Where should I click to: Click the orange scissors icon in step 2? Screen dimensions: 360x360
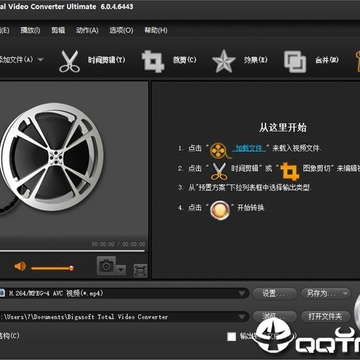219,171
